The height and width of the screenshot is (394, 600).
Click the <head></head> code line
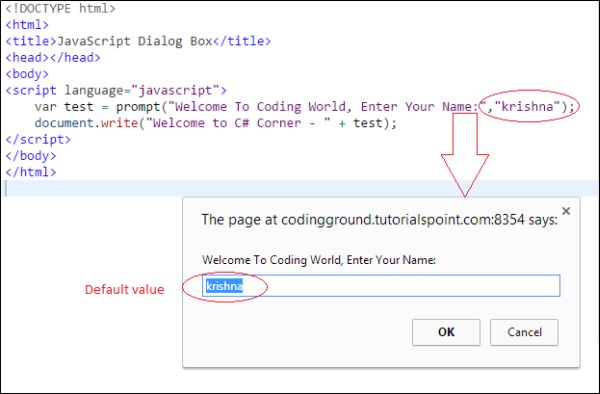(x=53, y=57)
